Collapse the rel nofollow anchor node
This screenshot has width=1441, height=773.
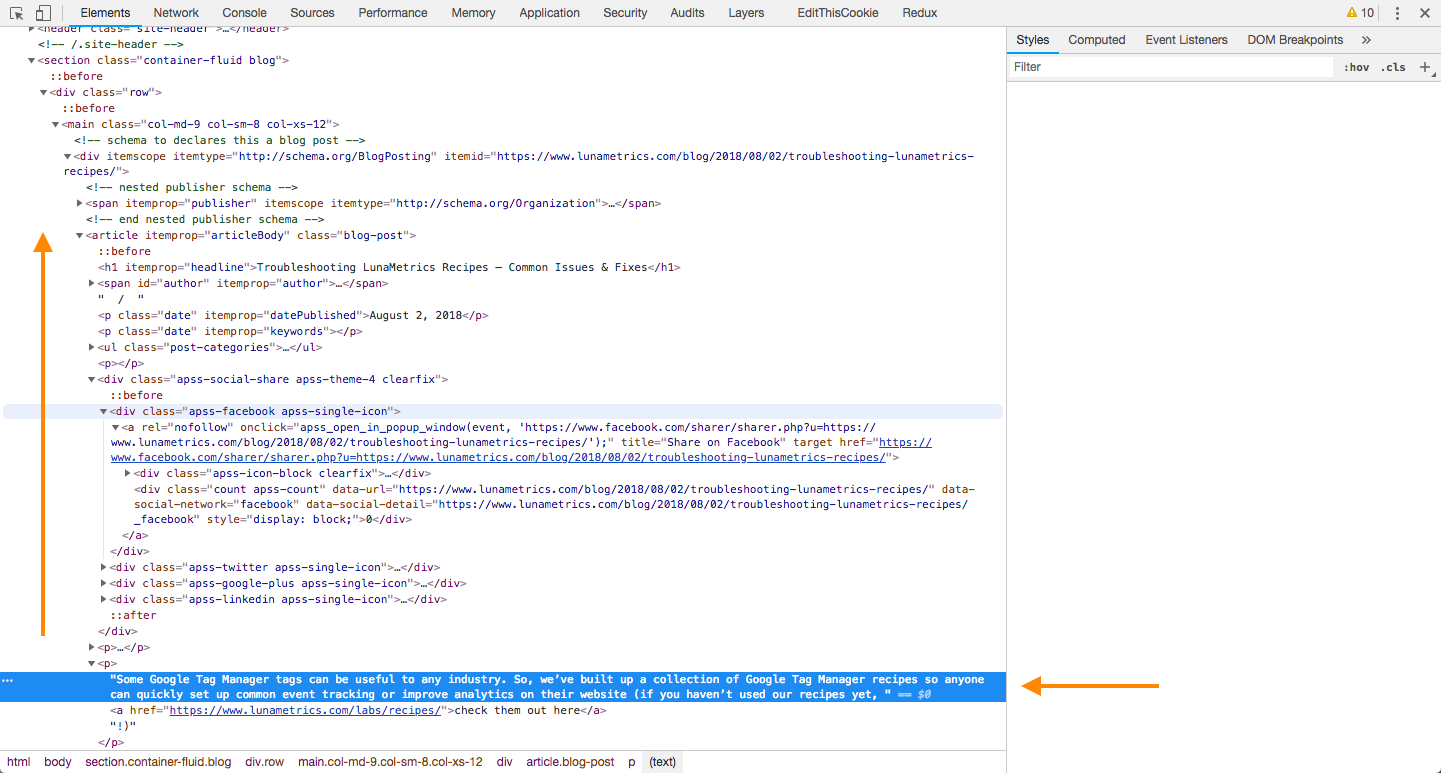(115, 428)
